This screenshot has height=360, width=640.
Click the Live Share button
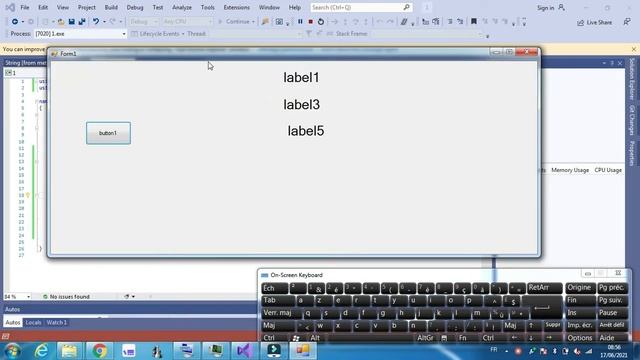pyautogui.click(x=594, y=23)
